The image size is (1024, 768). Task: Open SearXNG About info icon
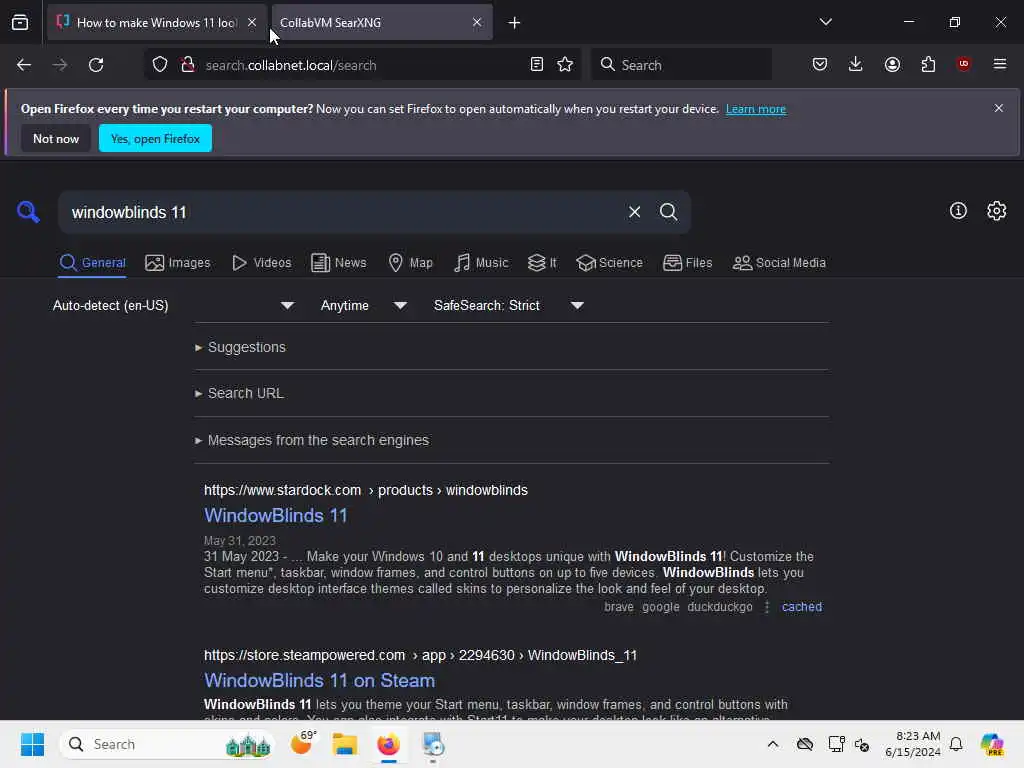[958, 210]
